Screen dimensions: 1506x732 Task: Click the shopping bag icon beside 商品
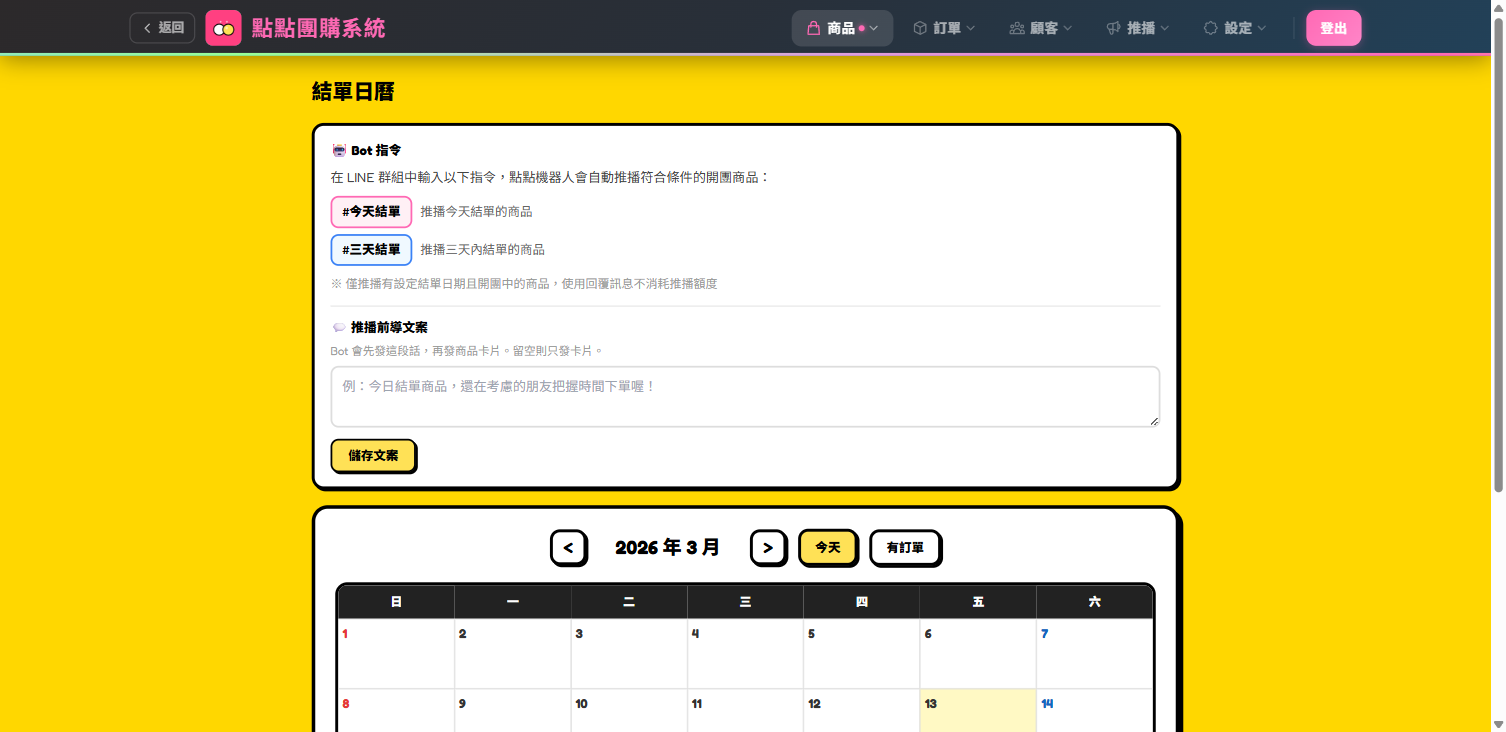(813, 28)
